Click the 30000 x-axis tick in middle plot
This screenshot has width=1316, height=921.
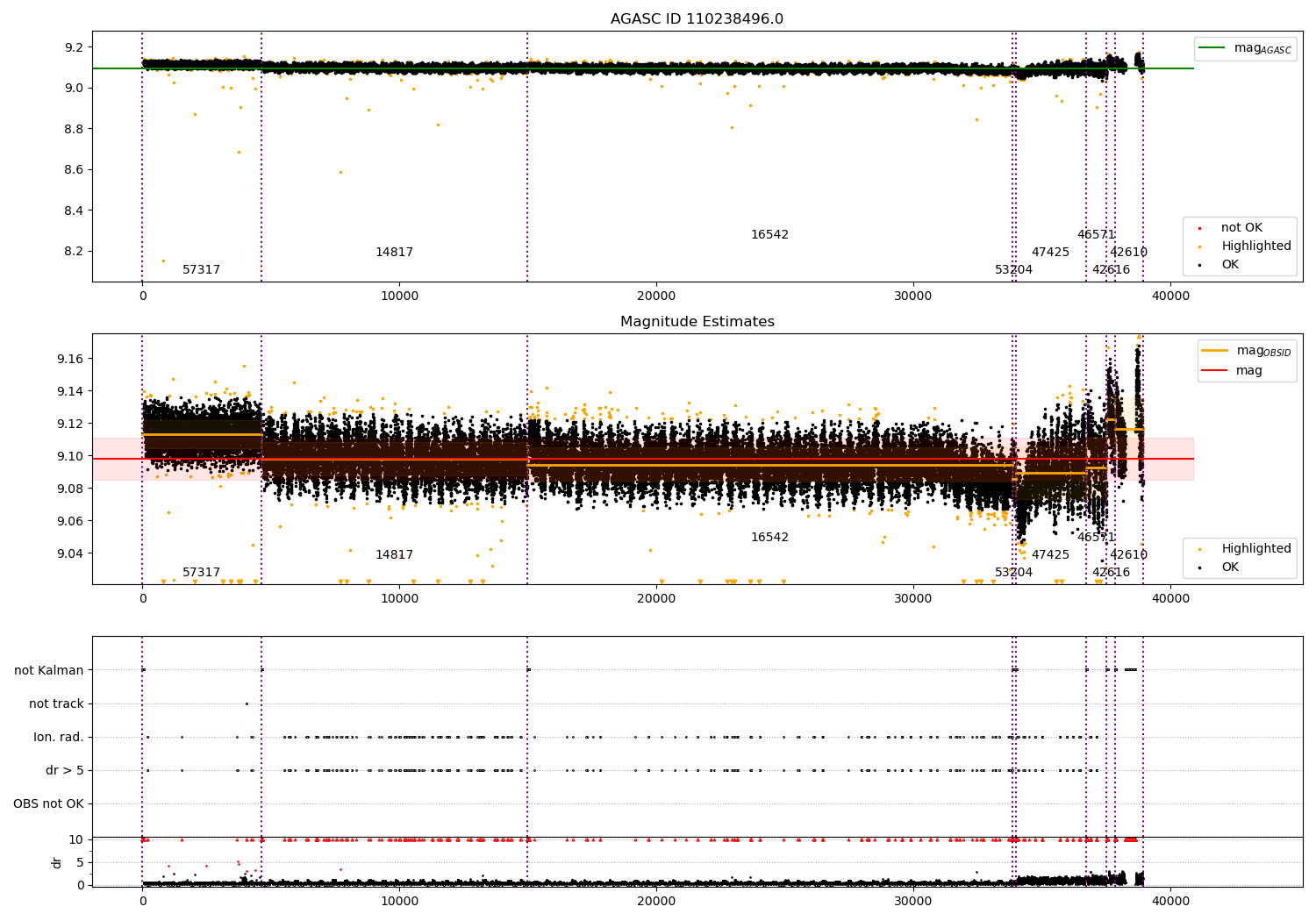point(913,599)
